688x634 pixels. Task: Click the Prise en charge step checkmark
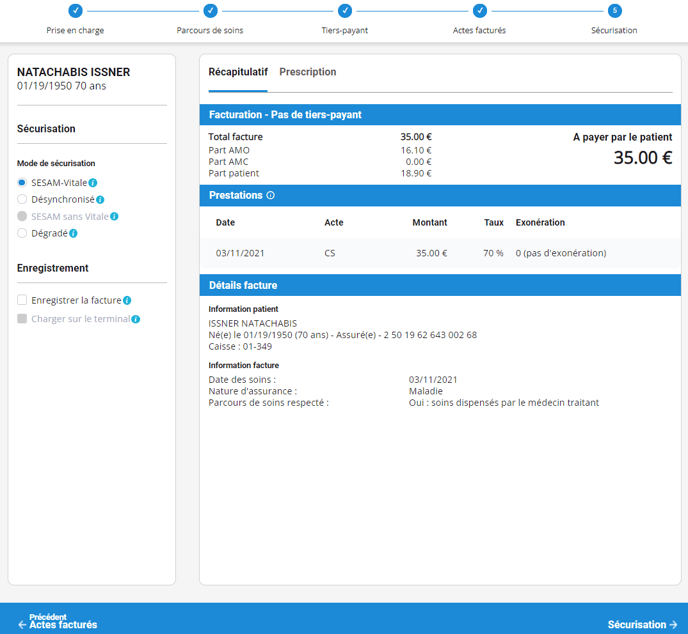75,11
